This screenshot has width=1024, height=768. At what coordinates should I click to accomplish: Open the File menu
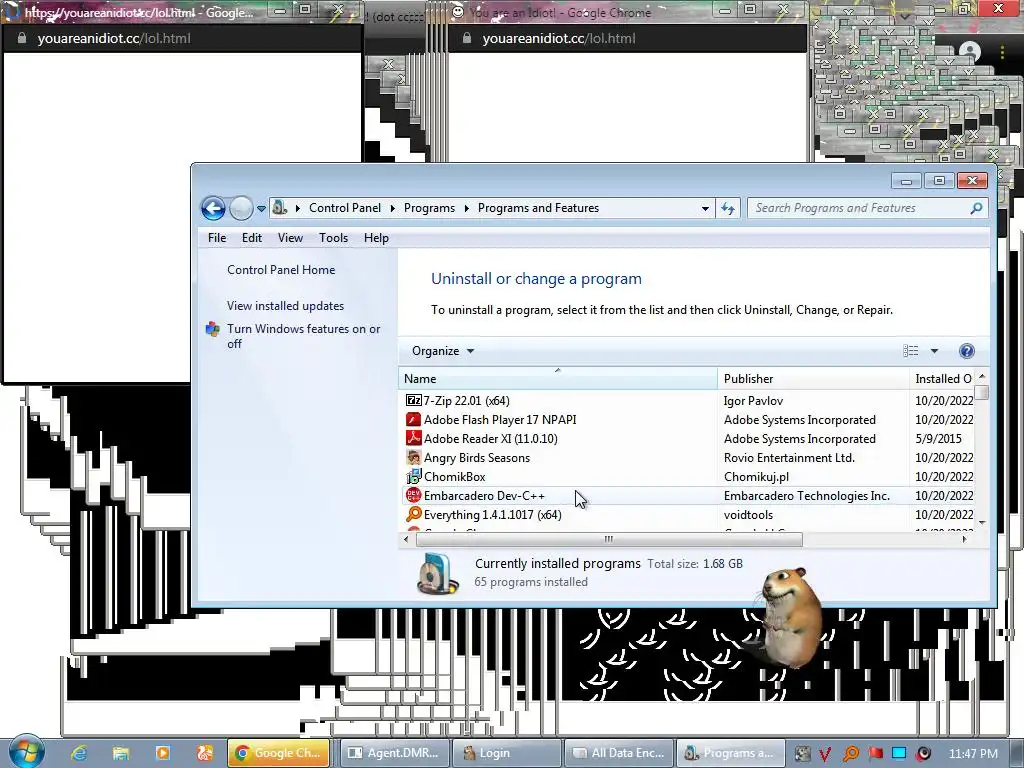click(x=217, y=238)
